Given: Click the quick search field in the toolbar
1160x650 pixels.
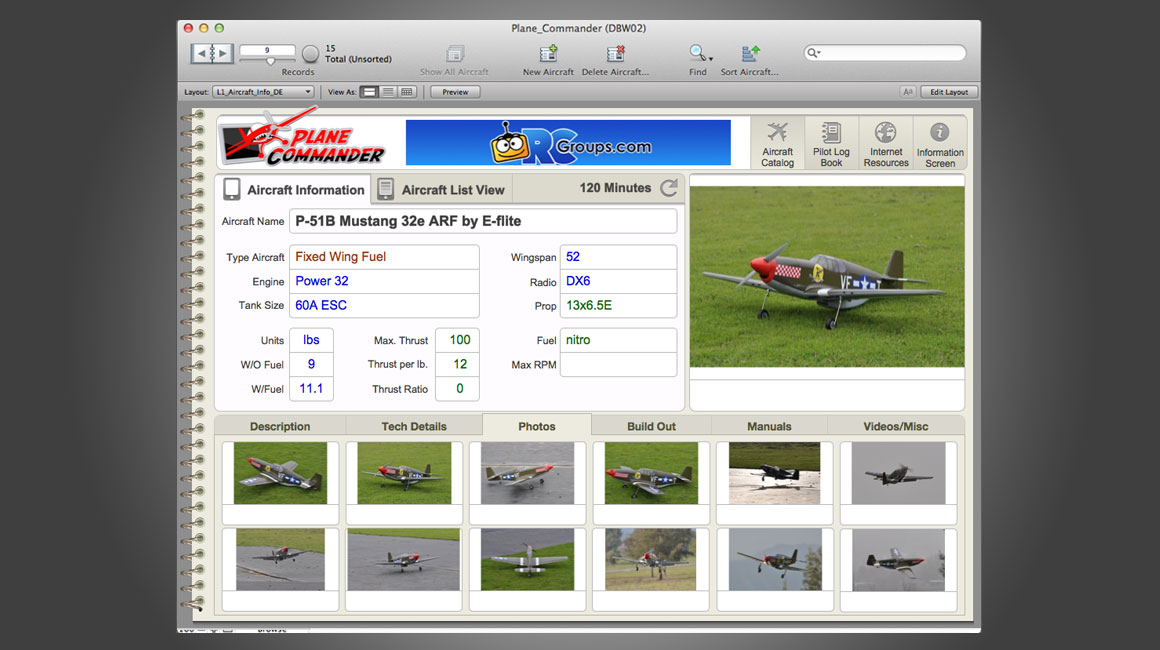Looking at the screenshot, I should point(885,53).
